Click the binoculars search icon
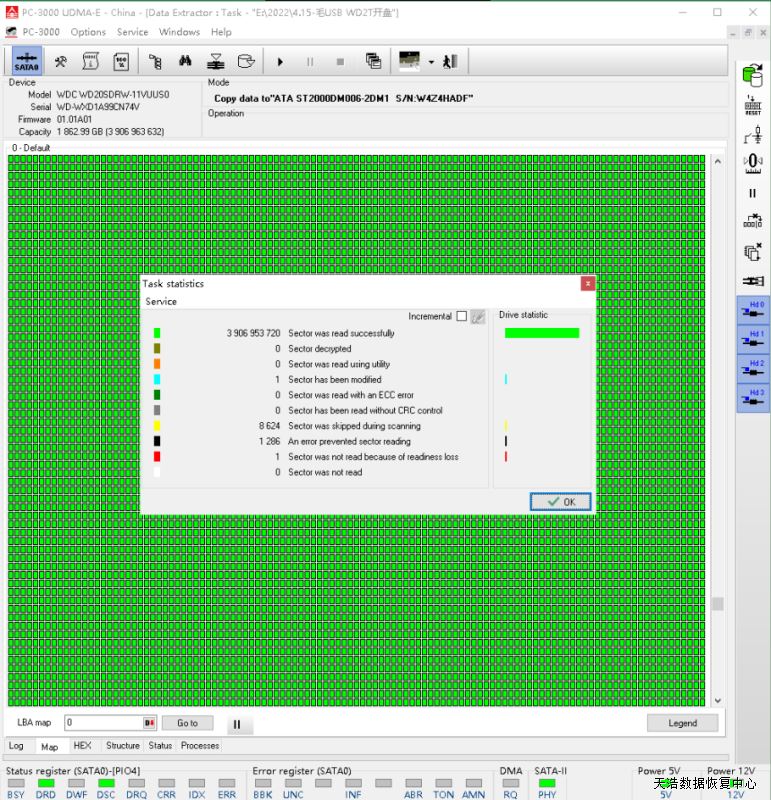The height and width of the screenshot is (800, 771). (x=185, y=61)
